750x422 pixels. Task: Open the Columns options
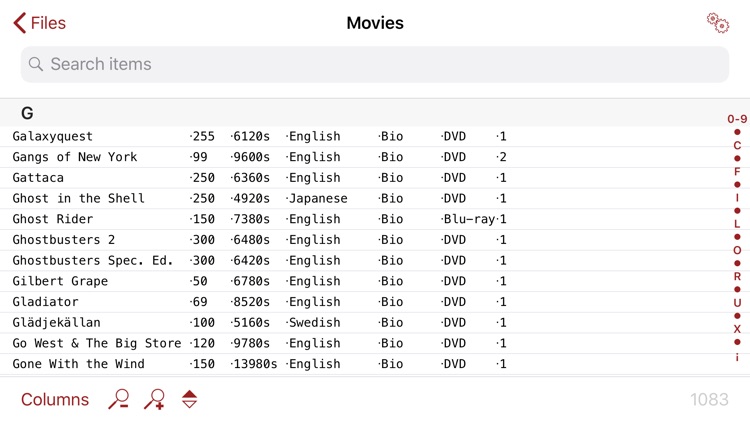pyautogui.click(x=55, y=400)
